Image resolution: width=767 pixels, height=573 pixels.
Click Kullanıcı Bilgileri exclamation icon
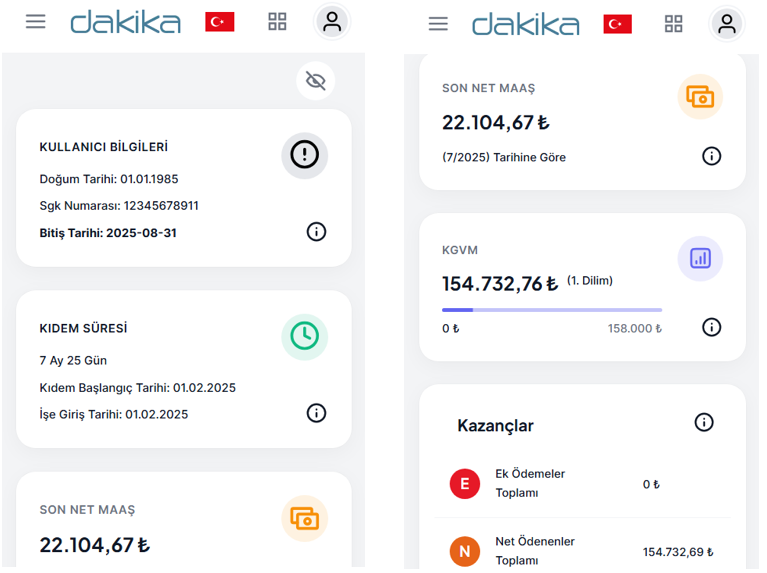pyautogui.click(x=304, y=155)
